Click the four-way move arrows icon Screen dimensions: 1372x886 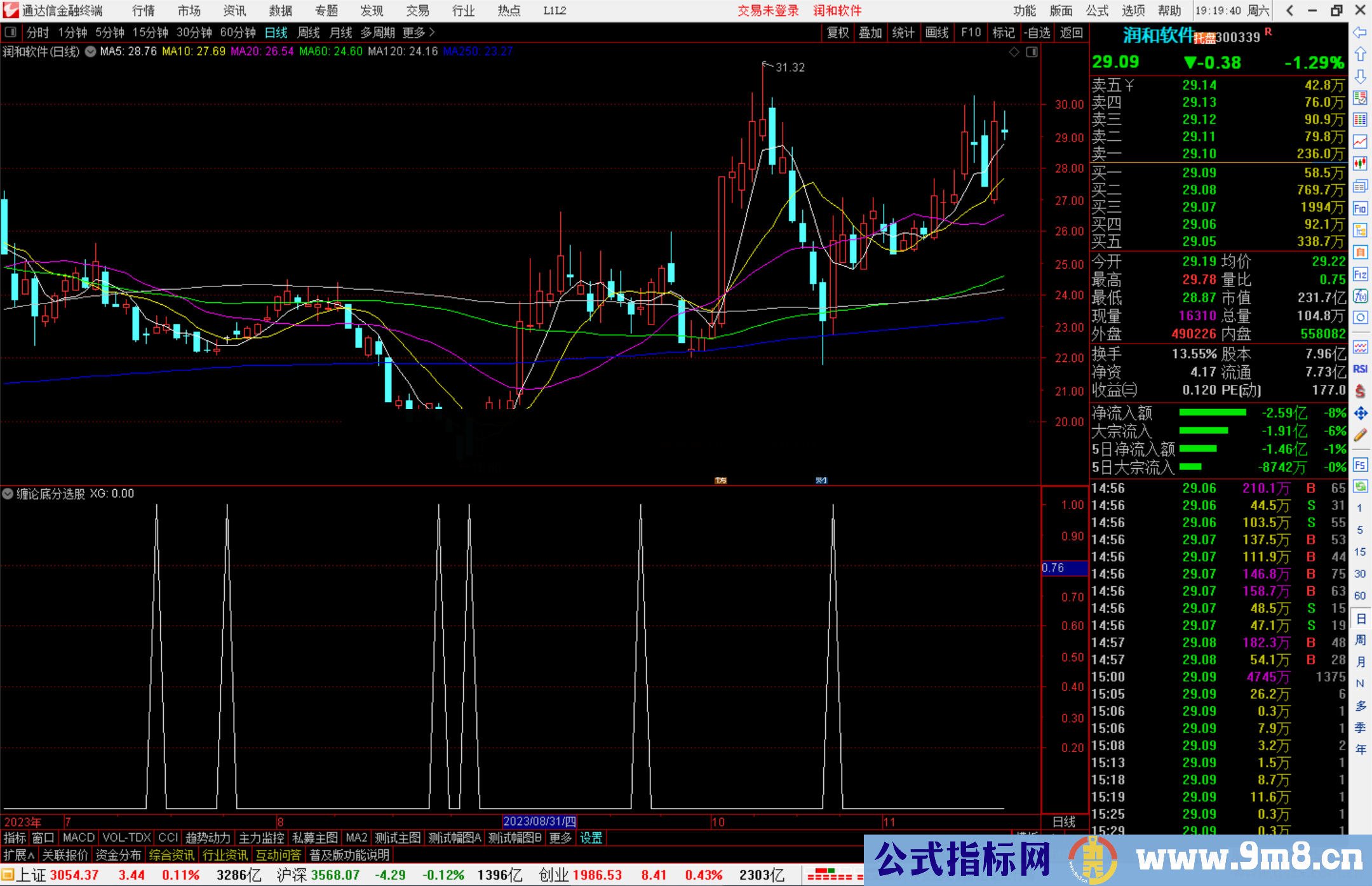point(1360,413)
